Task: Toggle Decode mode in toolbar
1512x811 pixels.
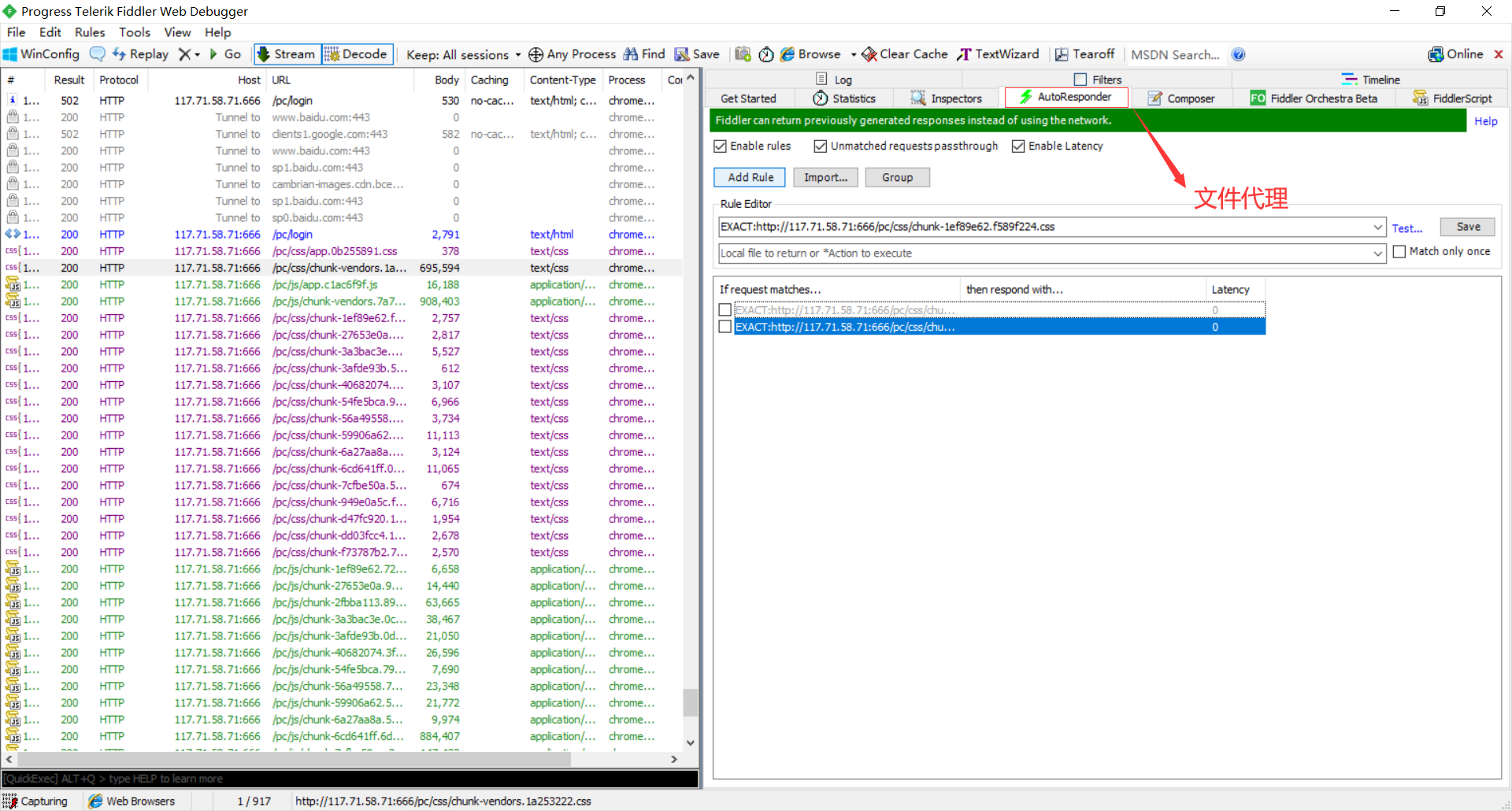Action: [x=357, y=54]
